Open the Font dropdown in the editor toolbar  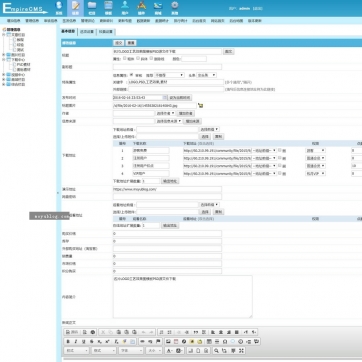[x=131, y=351]
